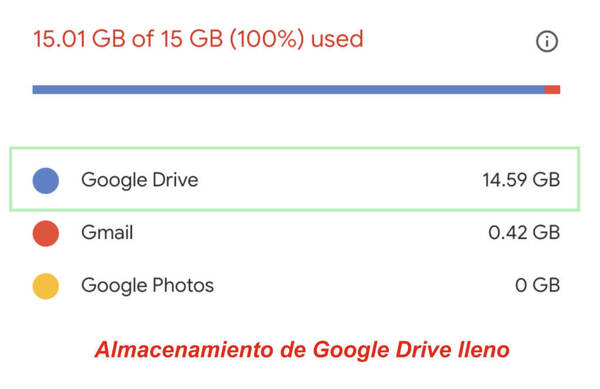
Task: Select the red Gmail dot
Action: 46,233
